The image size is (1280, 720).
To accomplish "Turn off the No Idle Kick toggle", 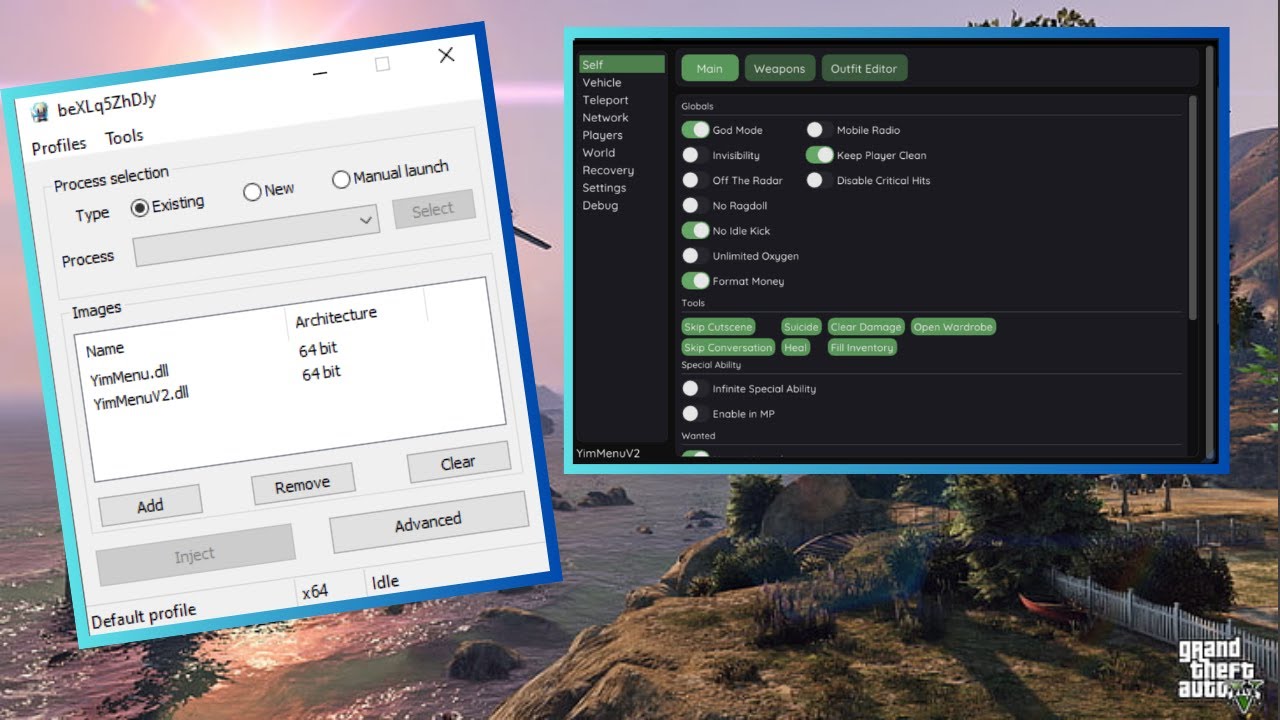I will pos(695,231).
